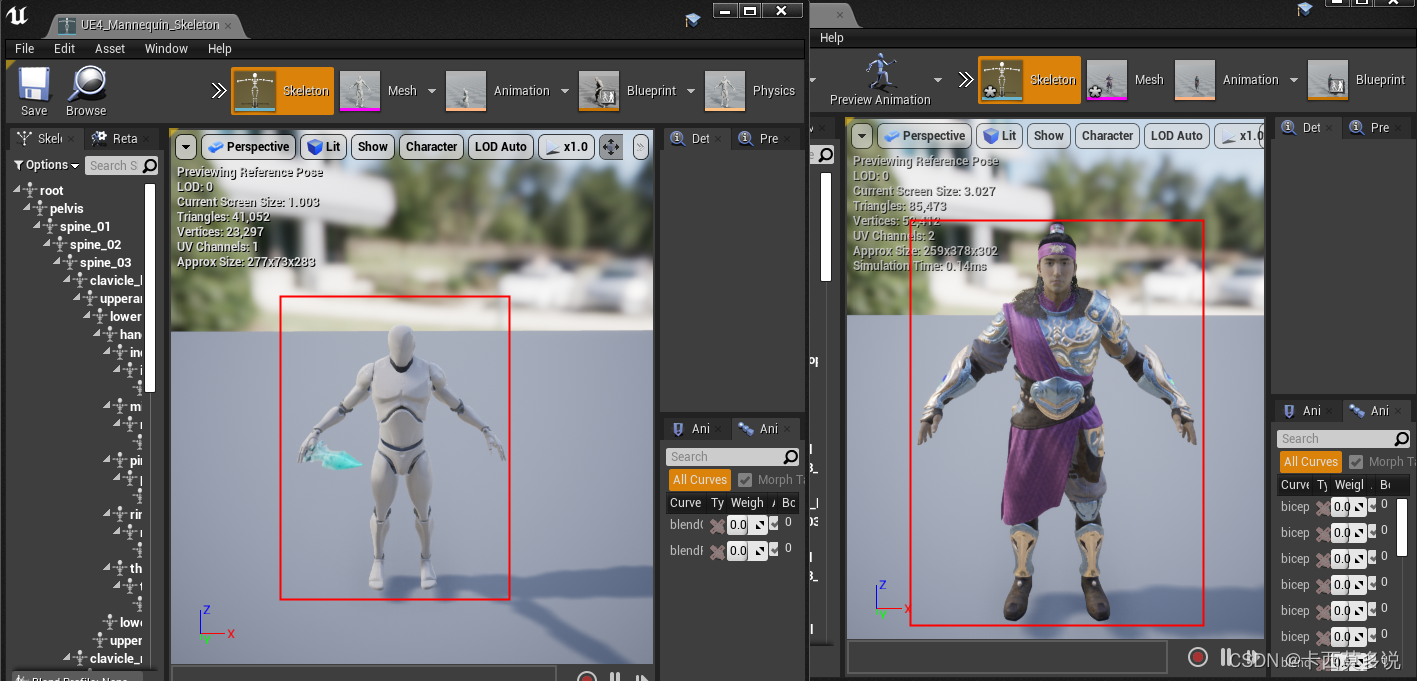This screenshot has height=681, width=1417.
Task: Click All Curves filter in left panel
Action: coord(700,480)
